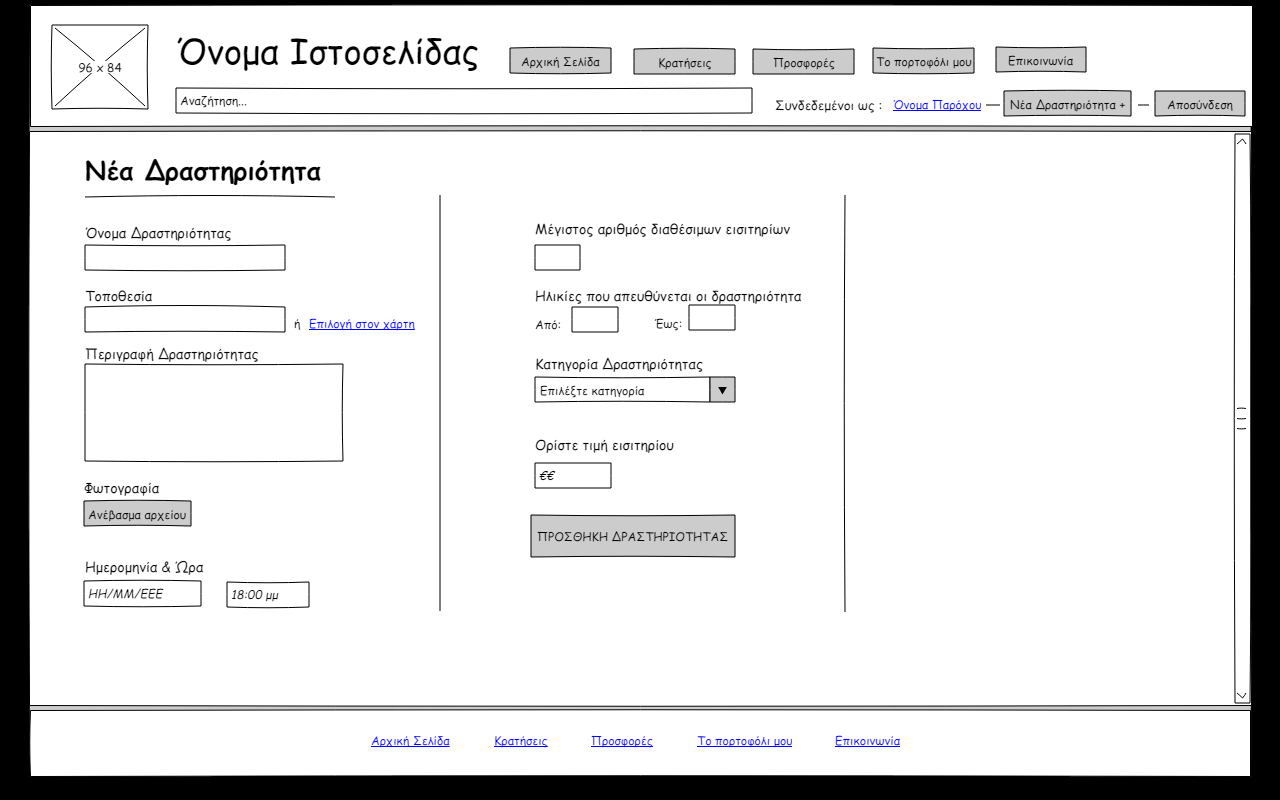Viewport: 1280px width, 800px height.
Task: Click the Μέγιστος αριθμός διαθέσιμων εισιτηρίων label
Action: (x=663, y=229)
